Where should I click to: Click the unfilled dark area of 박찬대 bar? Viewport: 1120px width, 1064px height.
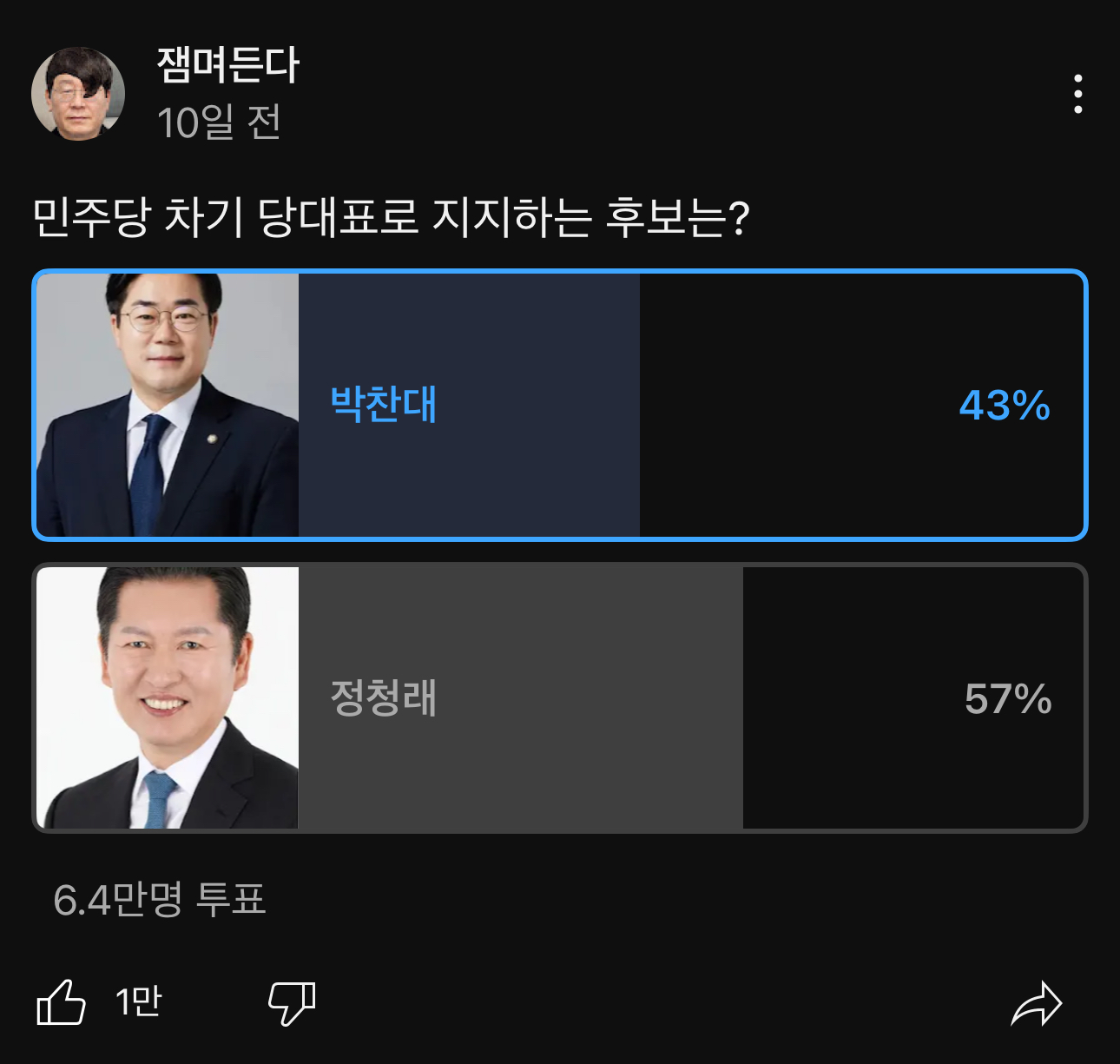pyautogui.click(x=781, y=469)
